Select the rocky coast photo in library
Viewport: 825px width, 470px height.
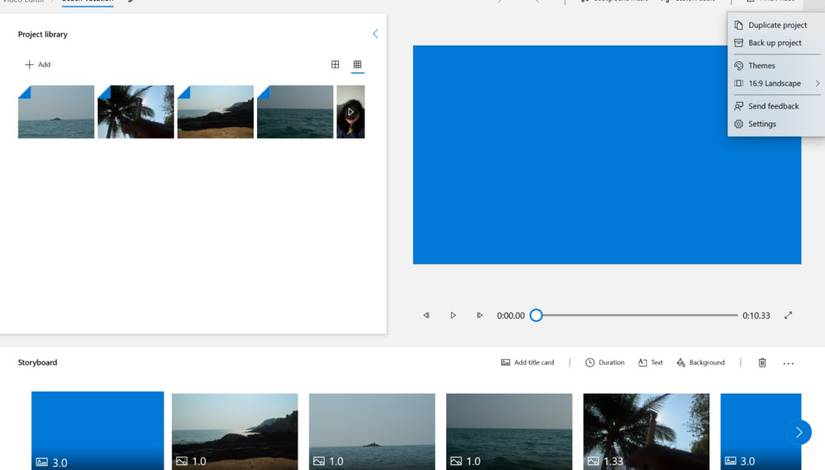215,112
